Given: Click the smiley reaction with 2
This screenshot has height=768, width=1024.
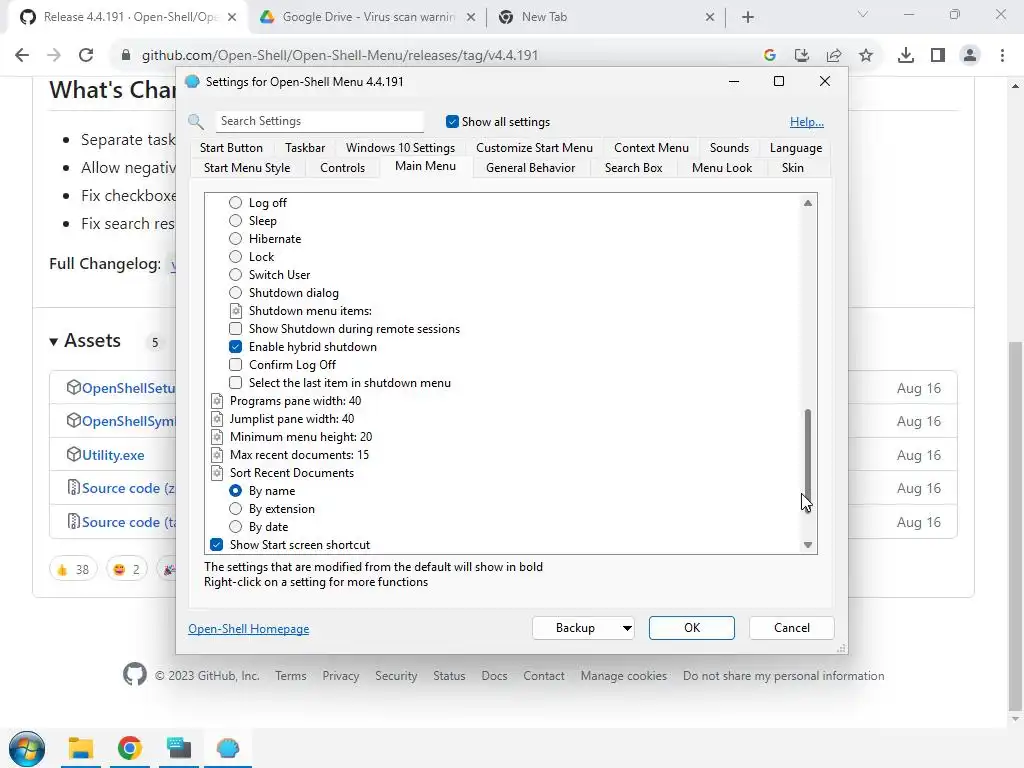Looking at the screenshot, I should click(127, 569).
